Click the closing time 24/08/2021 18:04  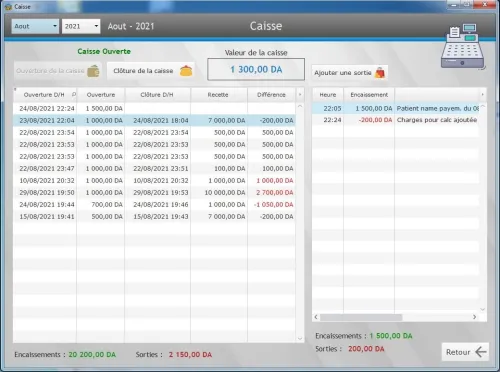[161, 120]
